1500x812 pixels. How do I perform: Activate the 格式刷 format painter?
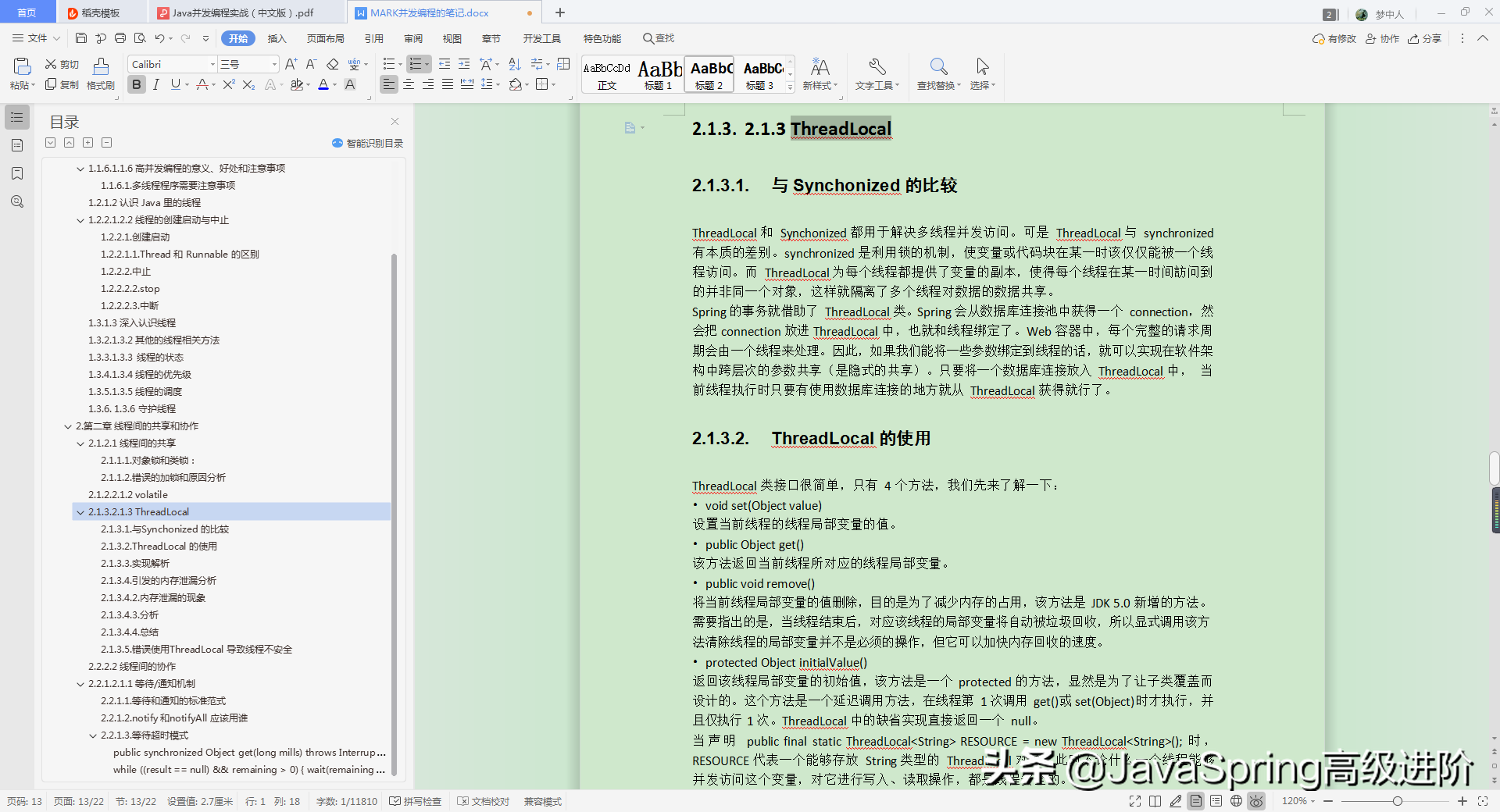tap(101, 74)
